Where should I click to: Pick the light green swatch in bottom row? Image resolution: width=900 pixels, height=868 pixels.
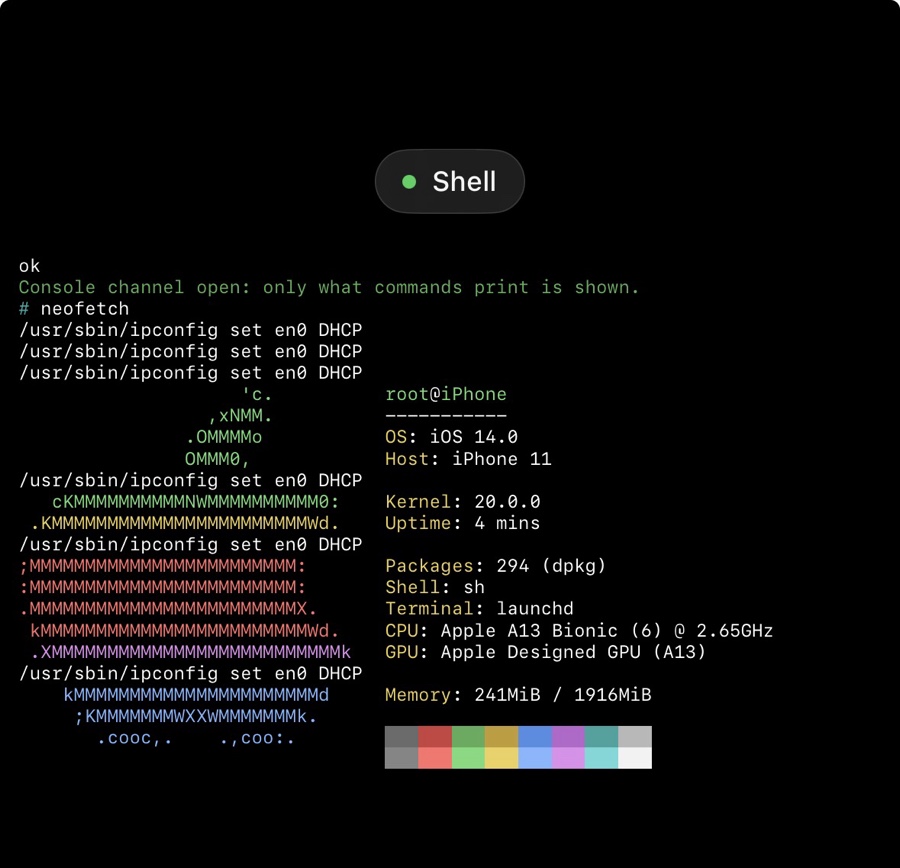pos(468,758)
